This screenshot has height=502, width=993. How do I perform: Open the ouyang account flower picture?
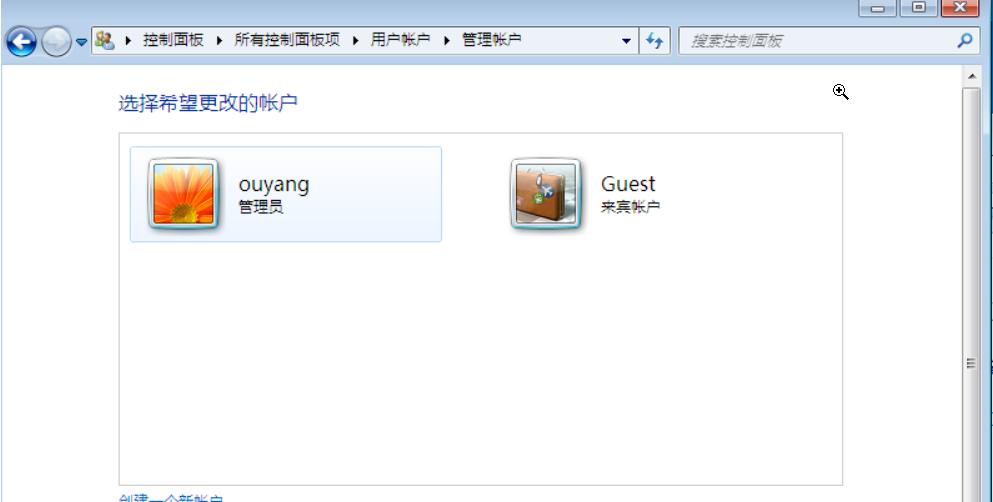click(183, 194)
